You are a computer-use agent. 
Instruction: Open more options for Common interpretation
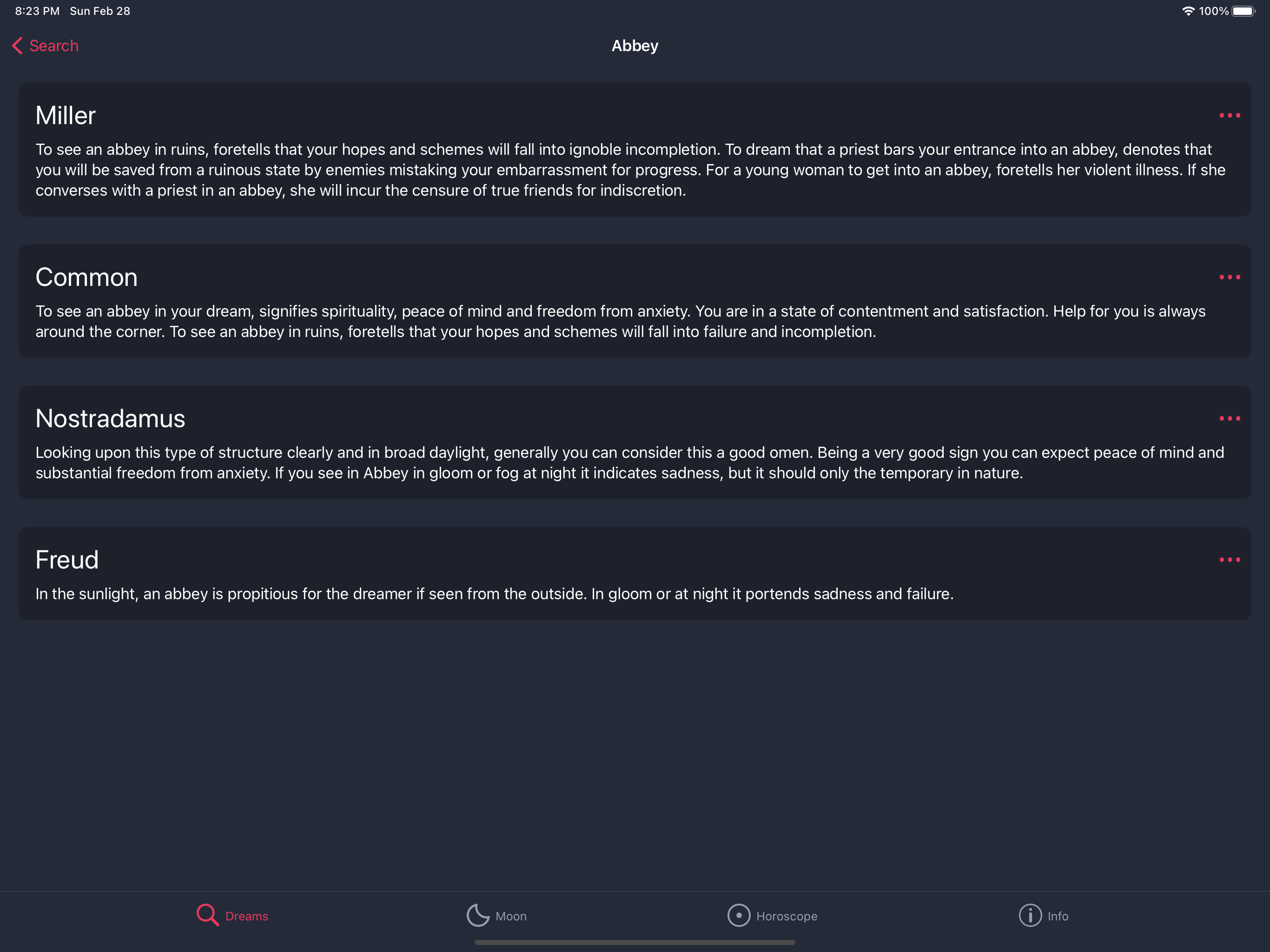click(1229, 278)
